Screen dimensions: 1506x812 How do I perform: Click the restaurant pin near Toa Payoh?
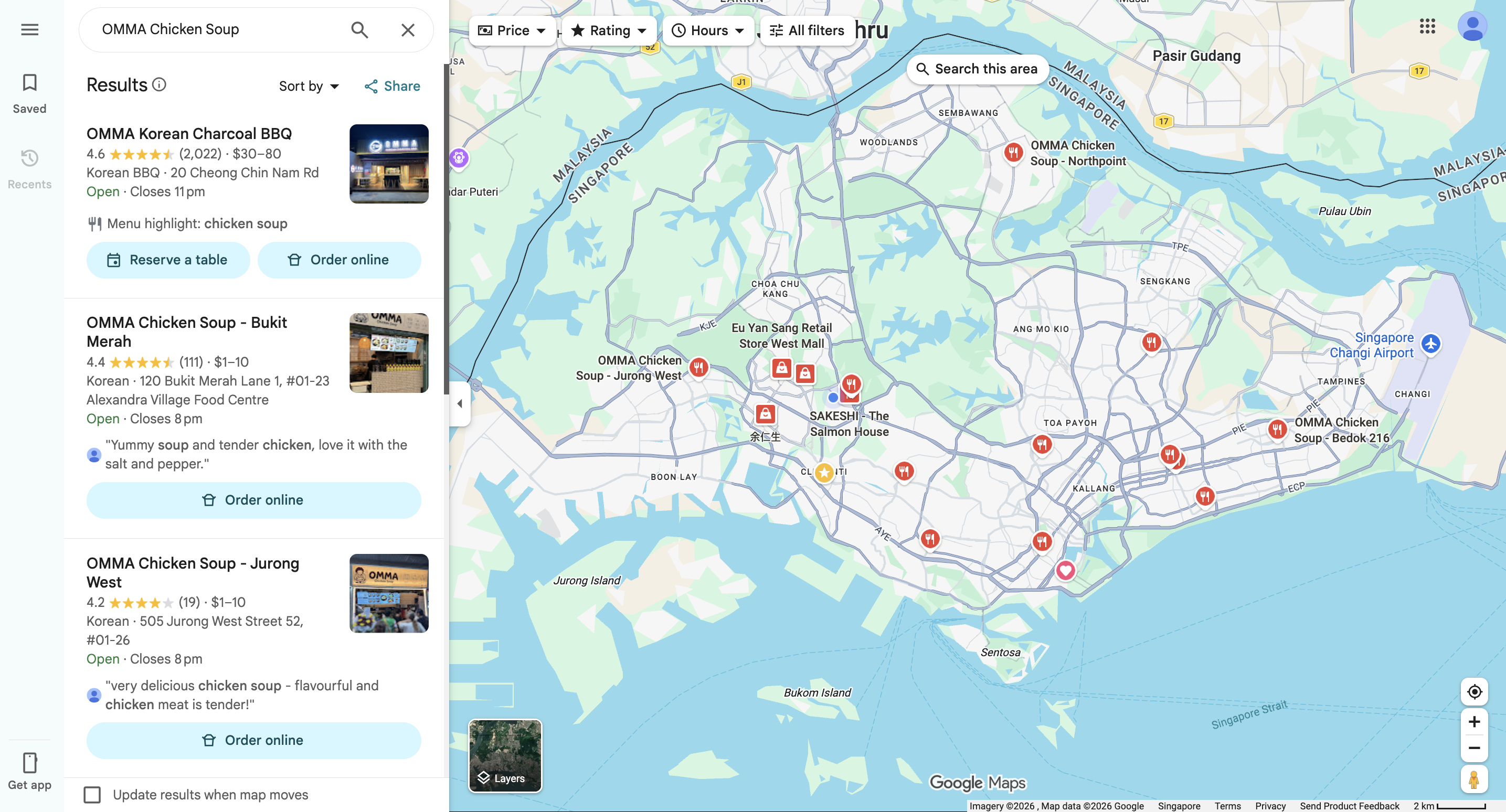point(1042,445)
